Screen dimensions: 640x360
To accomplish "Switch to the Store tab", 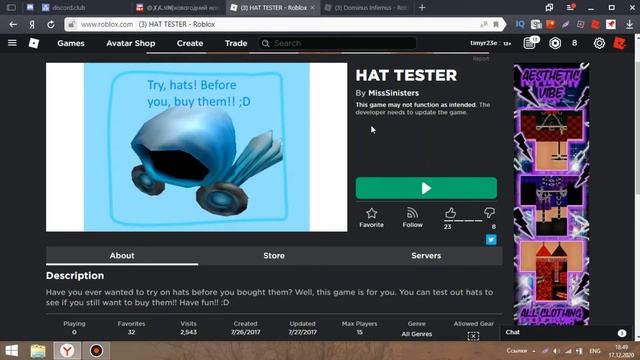I will [x=274, y=256].
